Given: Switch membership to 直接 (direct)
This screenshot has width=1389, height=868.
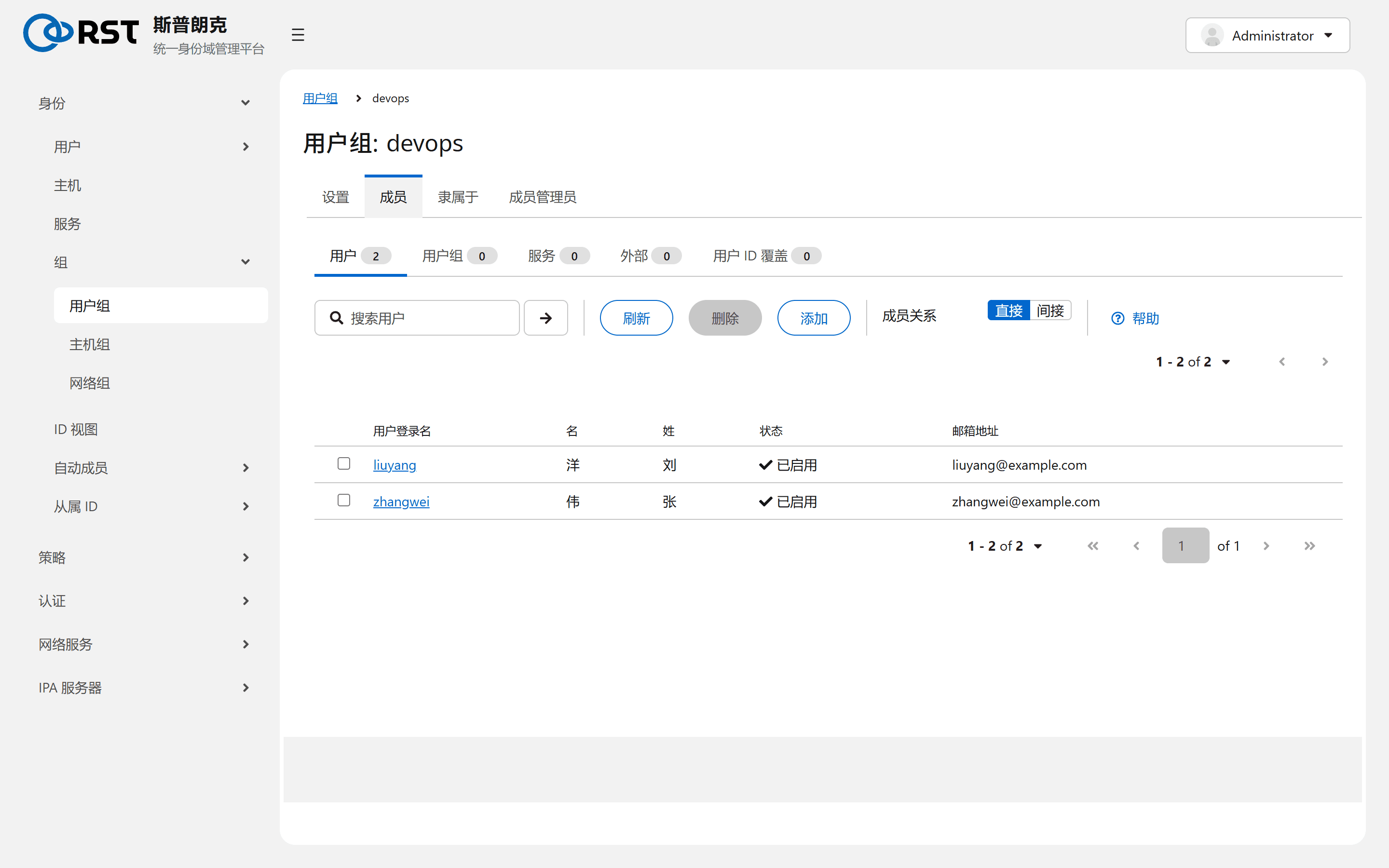Looking at the screenshot, I should (1008, 310).
